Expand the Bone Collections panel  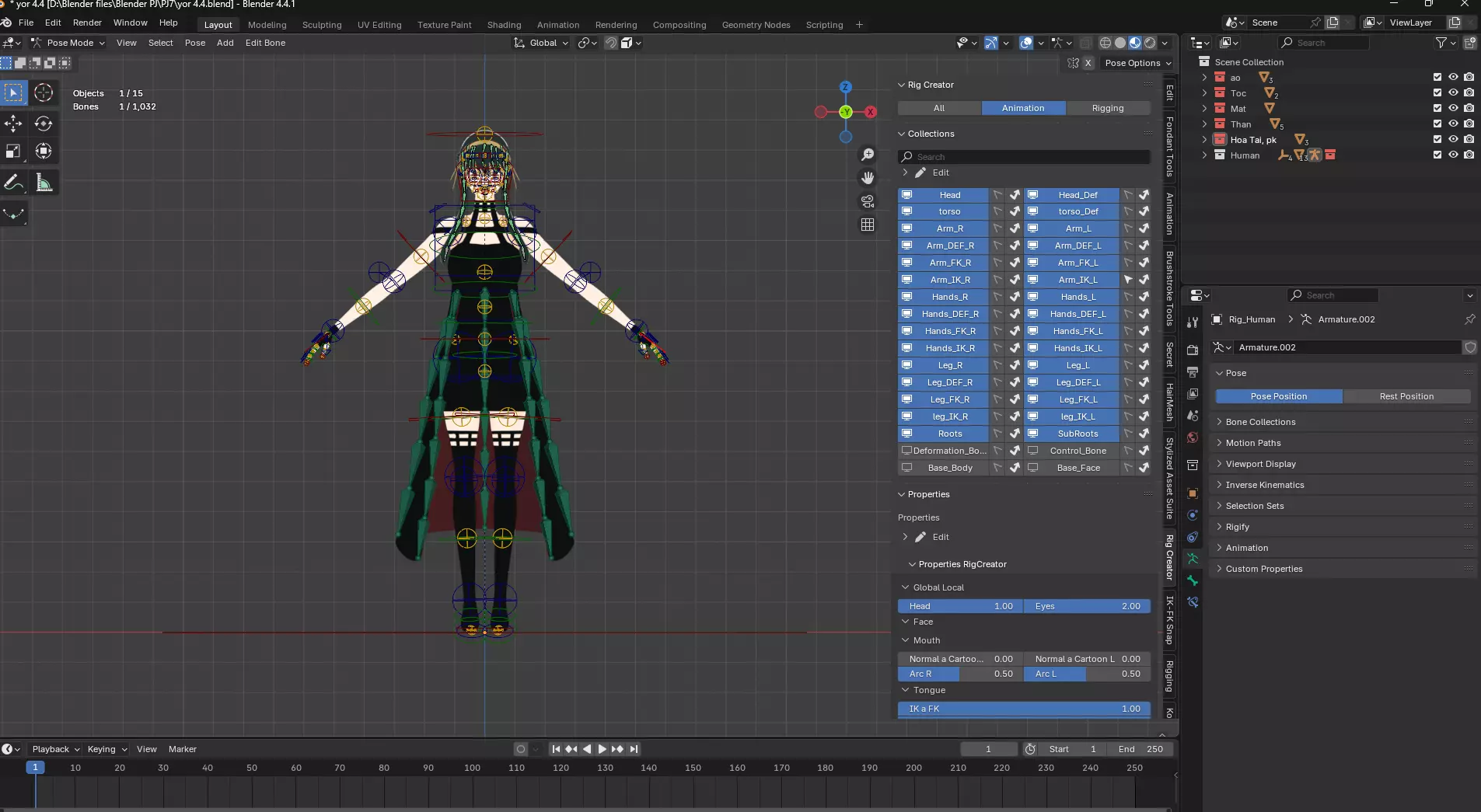click(1260, 422)
